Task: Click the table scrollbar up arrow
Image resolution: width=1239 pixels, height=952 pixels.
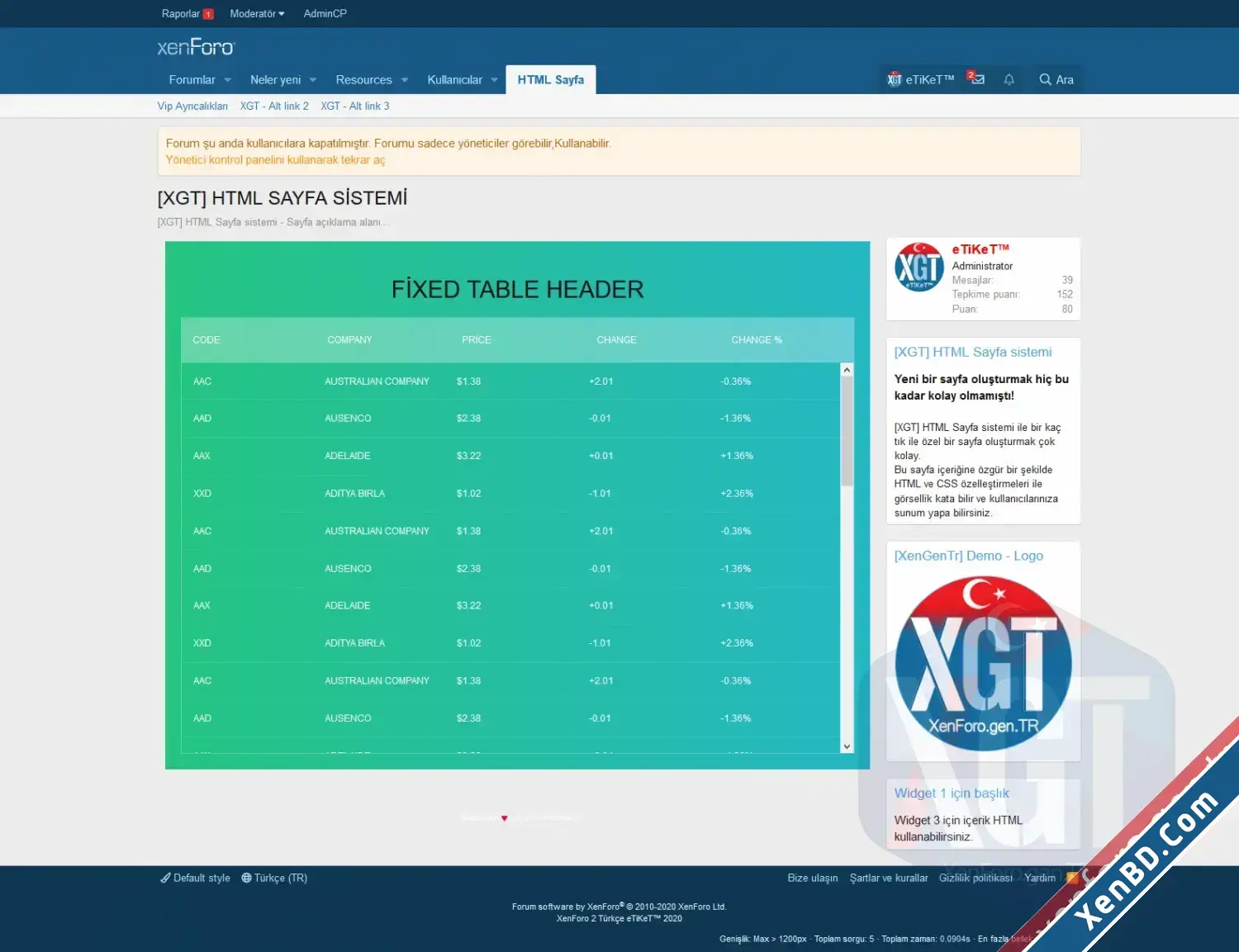Action: coord(847,370)
